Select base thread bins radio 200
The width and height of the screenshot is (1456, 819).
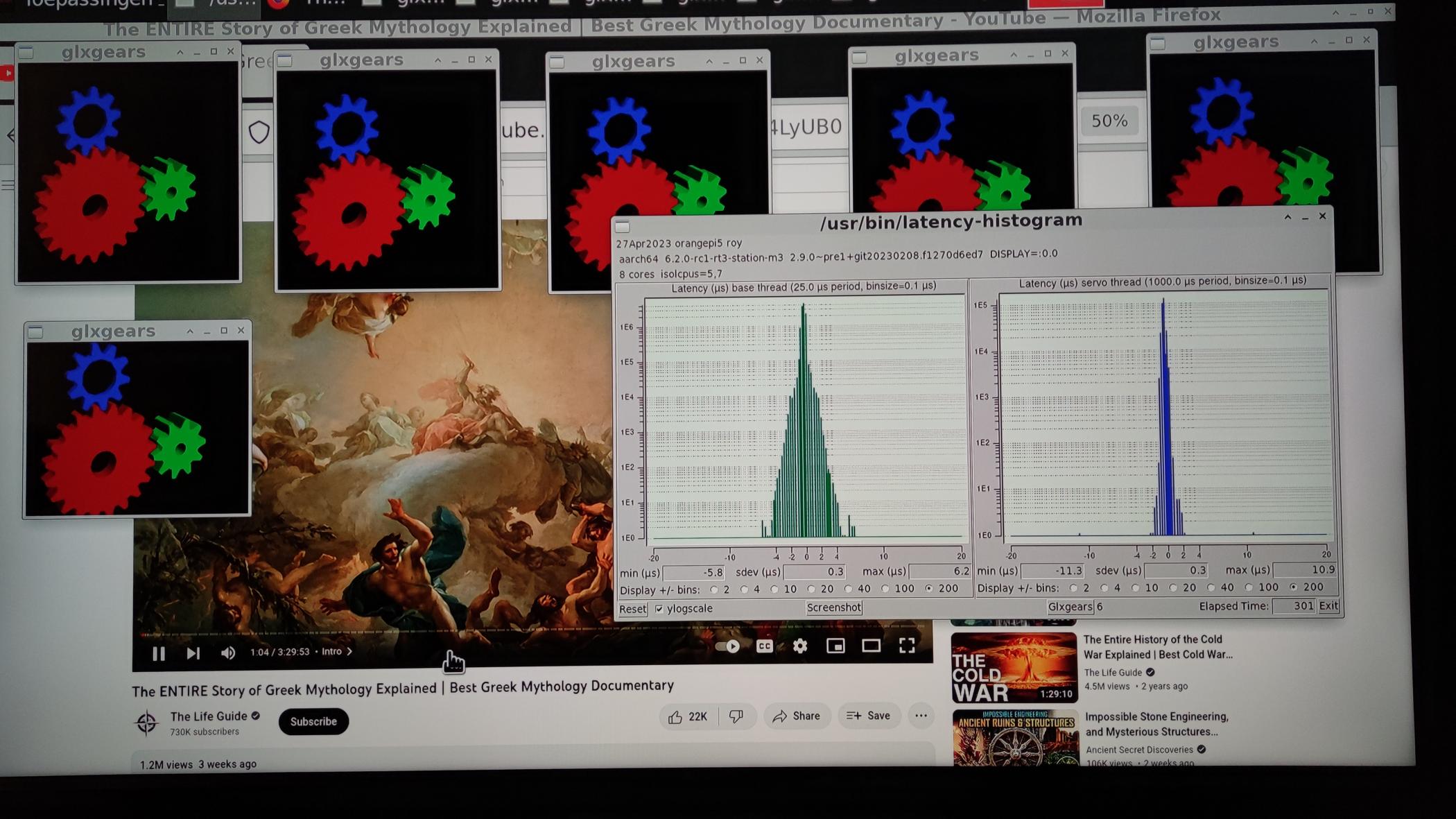(929, 589)
